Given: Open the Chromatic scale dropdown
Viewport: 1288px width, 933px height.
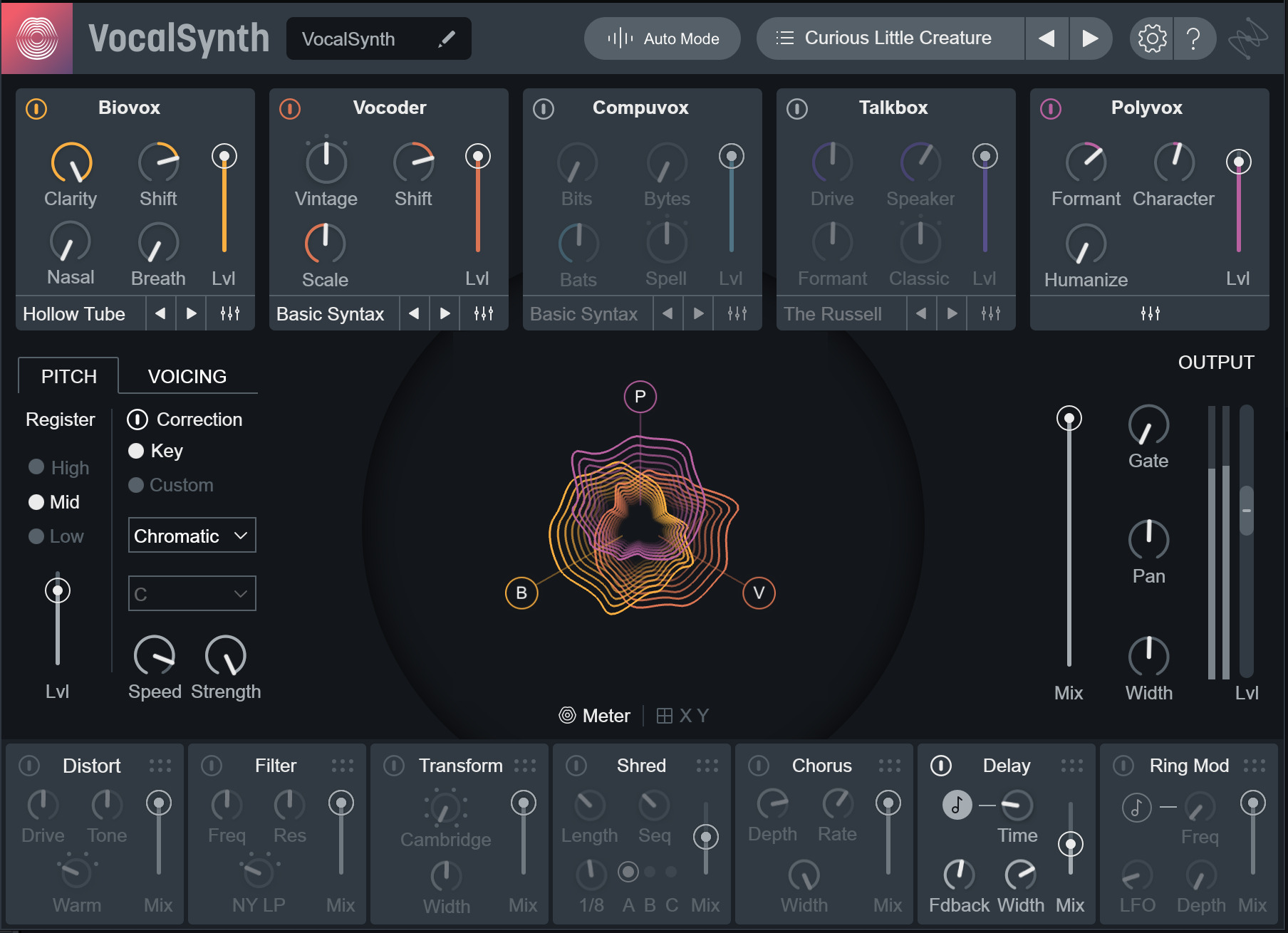Looking at the screenshot, I should 192,536.
